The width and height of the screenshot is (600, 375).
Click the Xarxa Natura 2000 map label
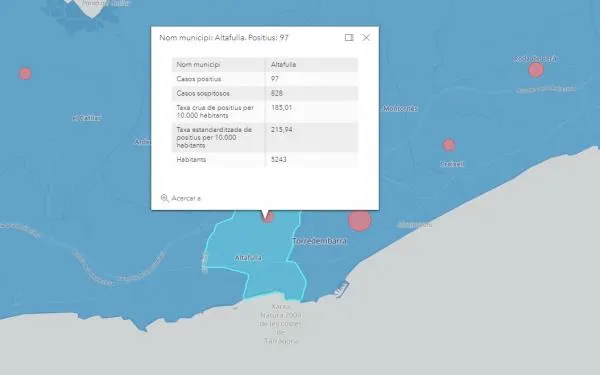pyautogui.click(x=280, y=323)
